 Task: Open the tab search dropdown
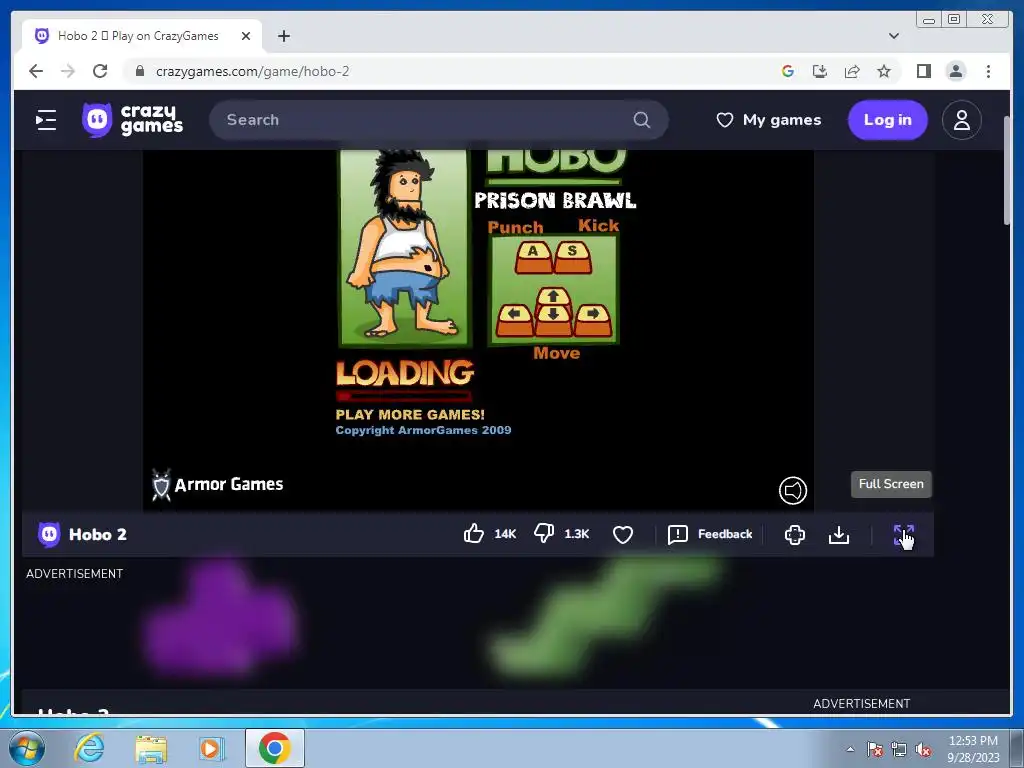[893, 36]
